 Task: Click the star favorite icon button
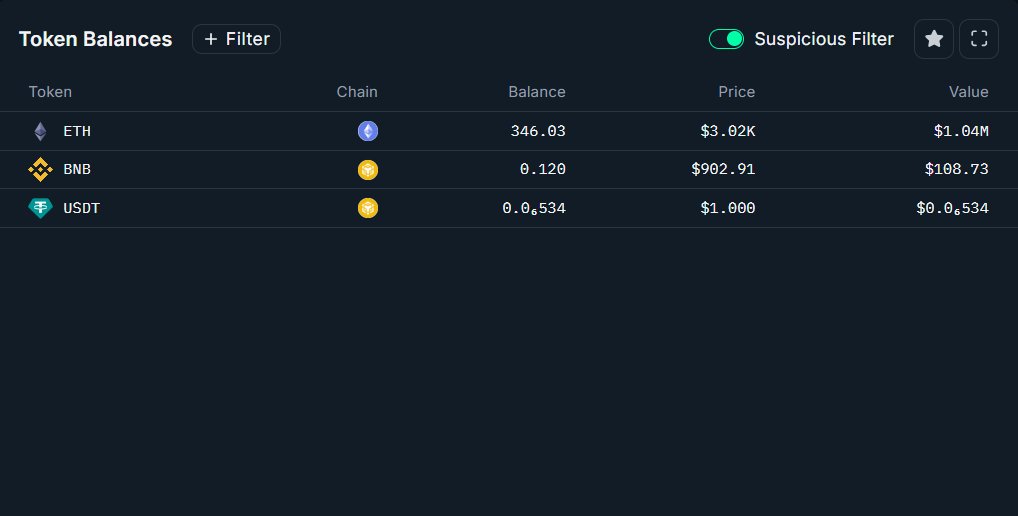934,39
